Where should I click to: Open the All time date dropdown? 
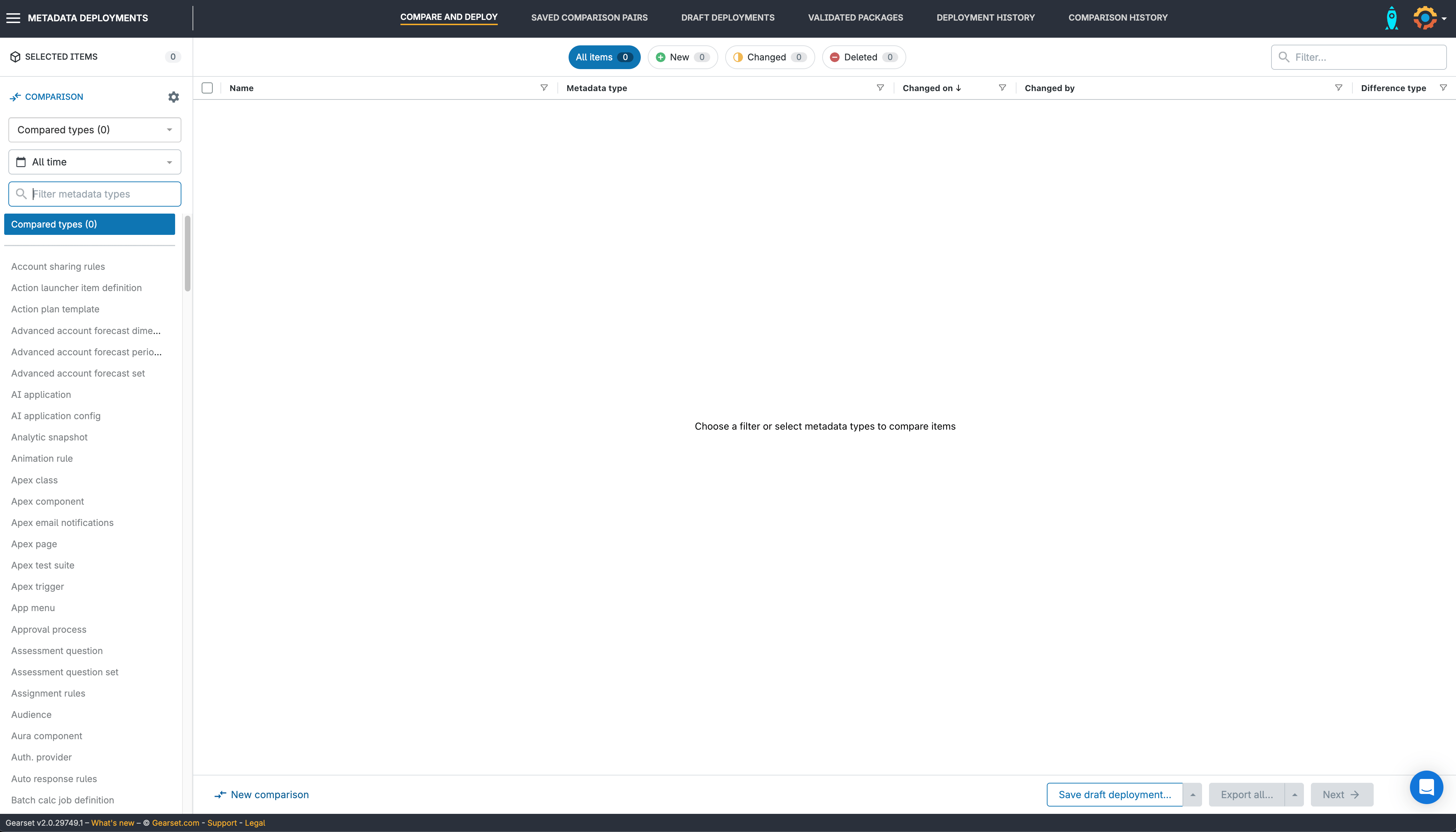pos(95,162)
